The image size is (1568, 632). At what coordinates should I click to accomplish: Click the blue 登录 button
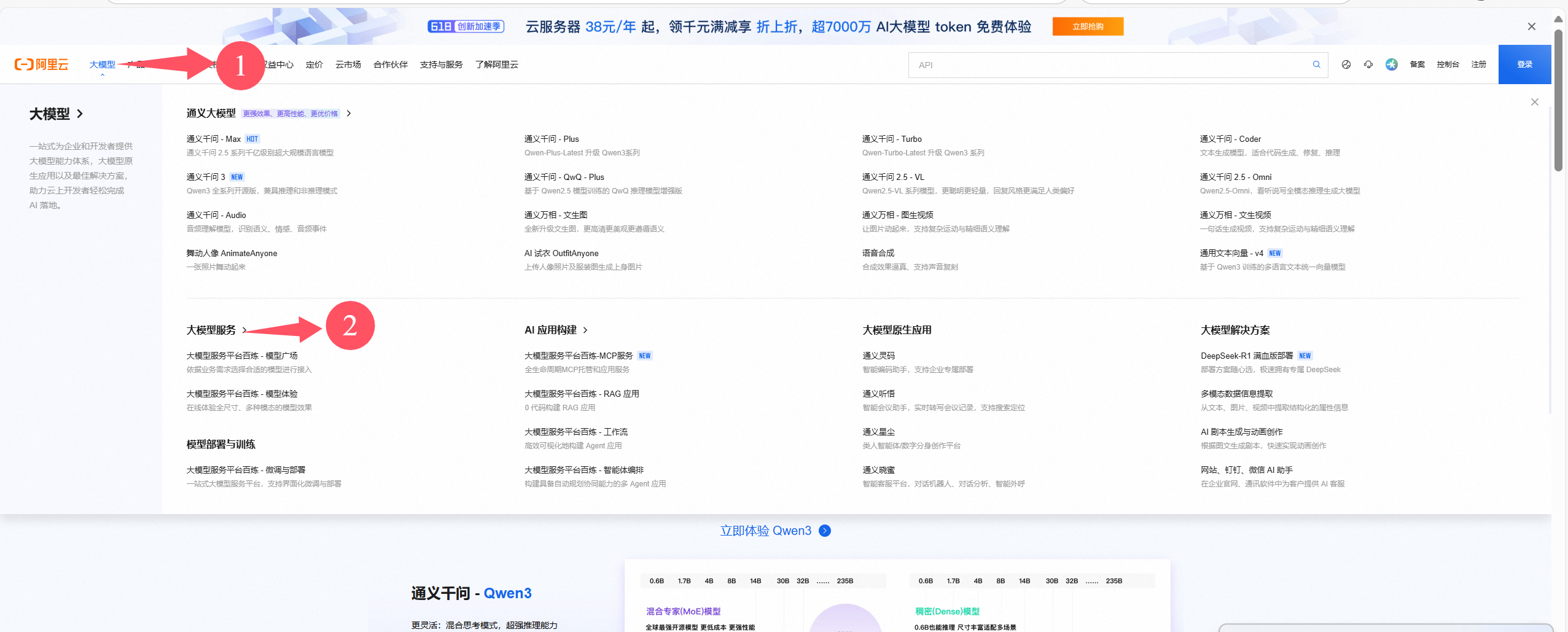(x=1524, y=64)
